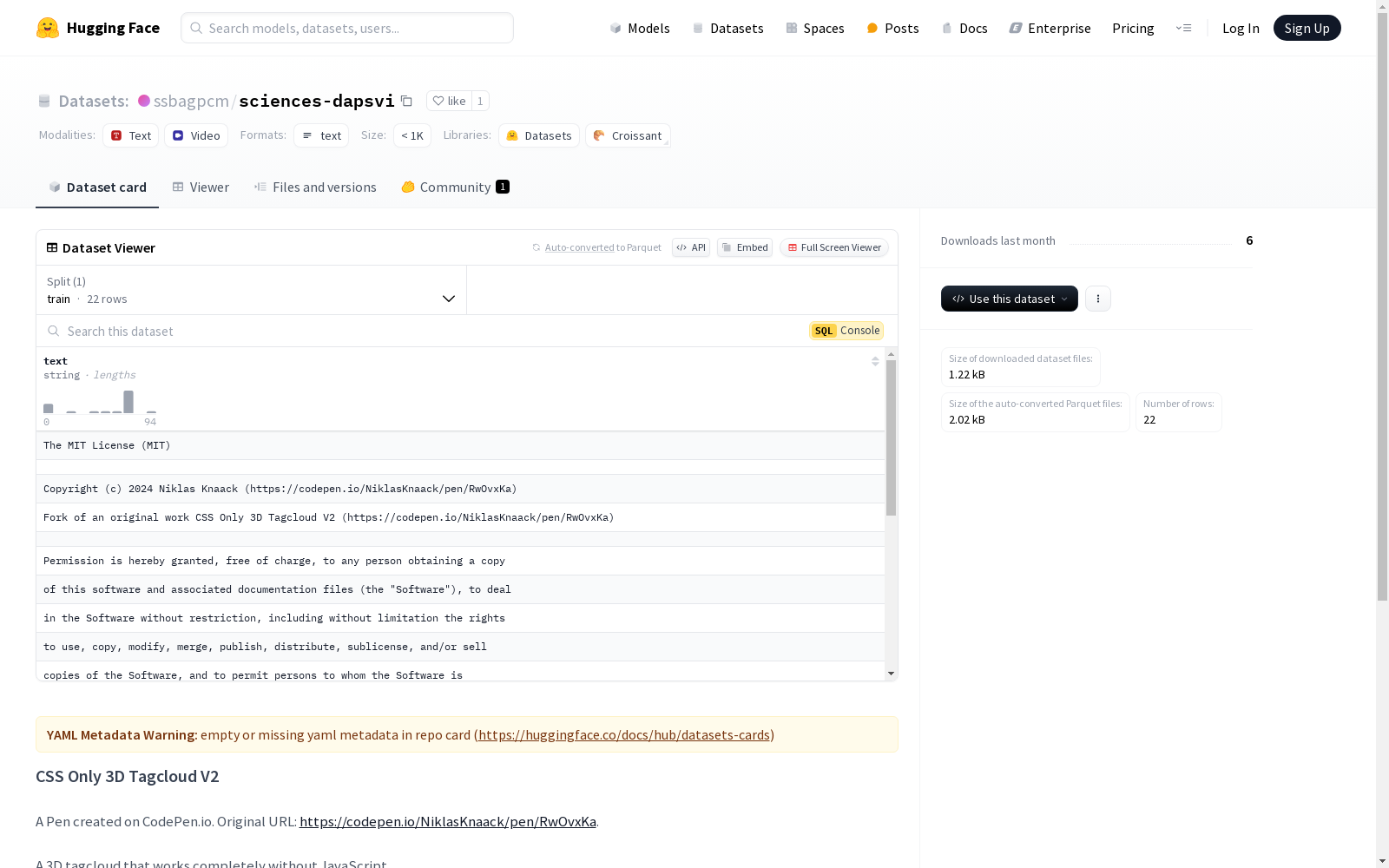Go to Datasets in top navigation
This screenshot has height=868, width=1389.
(727, 28)
